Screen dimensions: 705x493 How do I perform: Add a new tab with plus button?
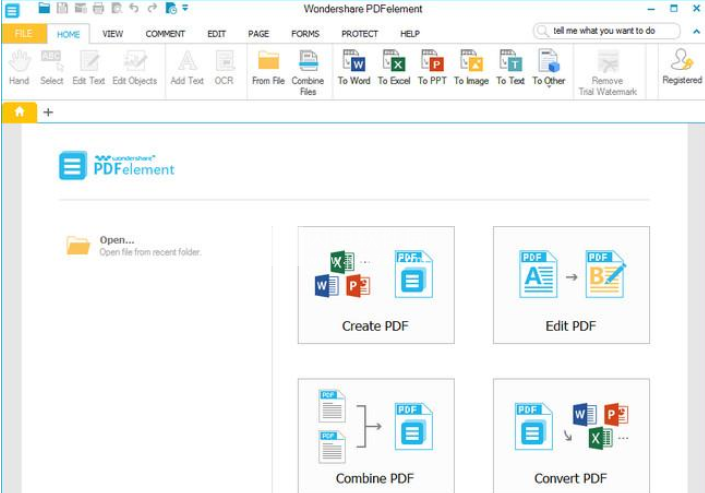point(48,112)
